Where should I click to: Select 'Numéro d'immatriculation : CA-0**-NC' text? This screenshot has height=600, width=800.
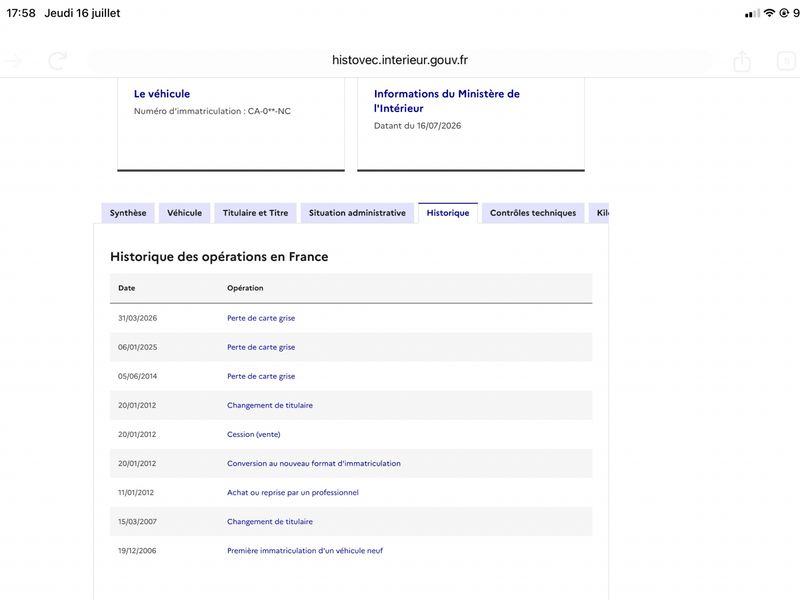tap(212, 111)
